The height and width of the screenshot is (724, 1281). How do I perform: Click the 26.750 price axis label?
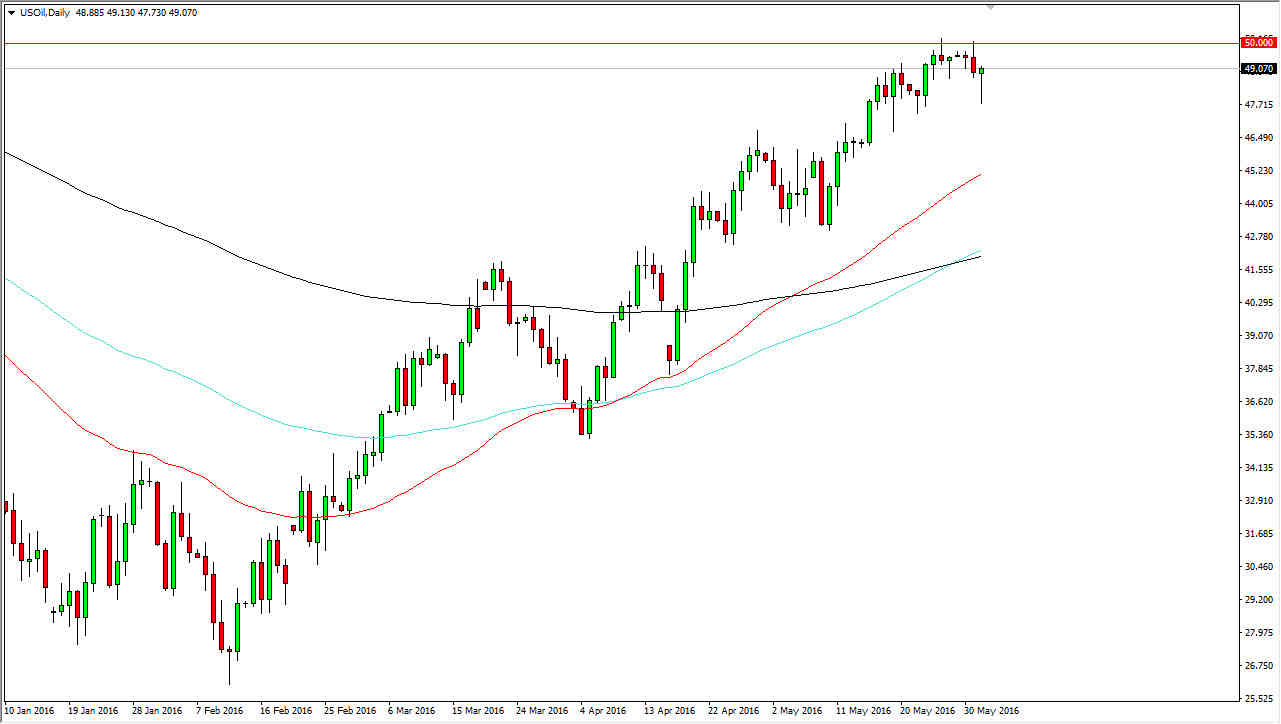tap(1257, 665)
